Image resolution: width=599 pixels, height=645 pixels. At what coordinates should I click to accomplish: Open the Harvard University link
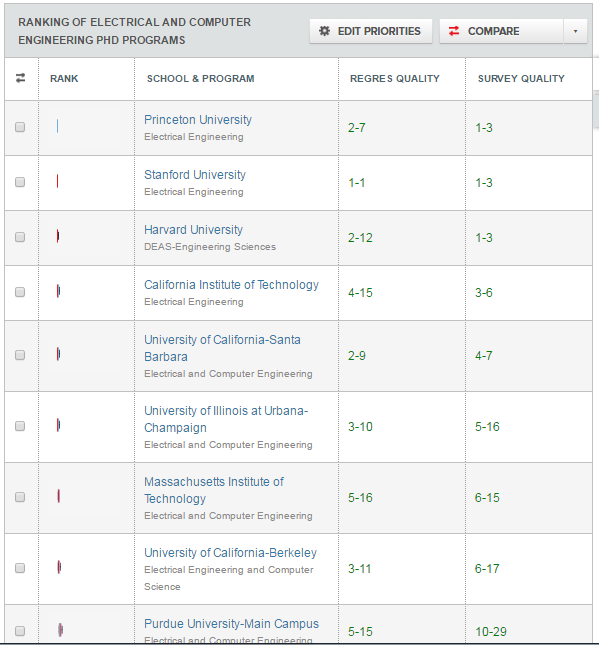pyautogui.click(x=193, y=230)
